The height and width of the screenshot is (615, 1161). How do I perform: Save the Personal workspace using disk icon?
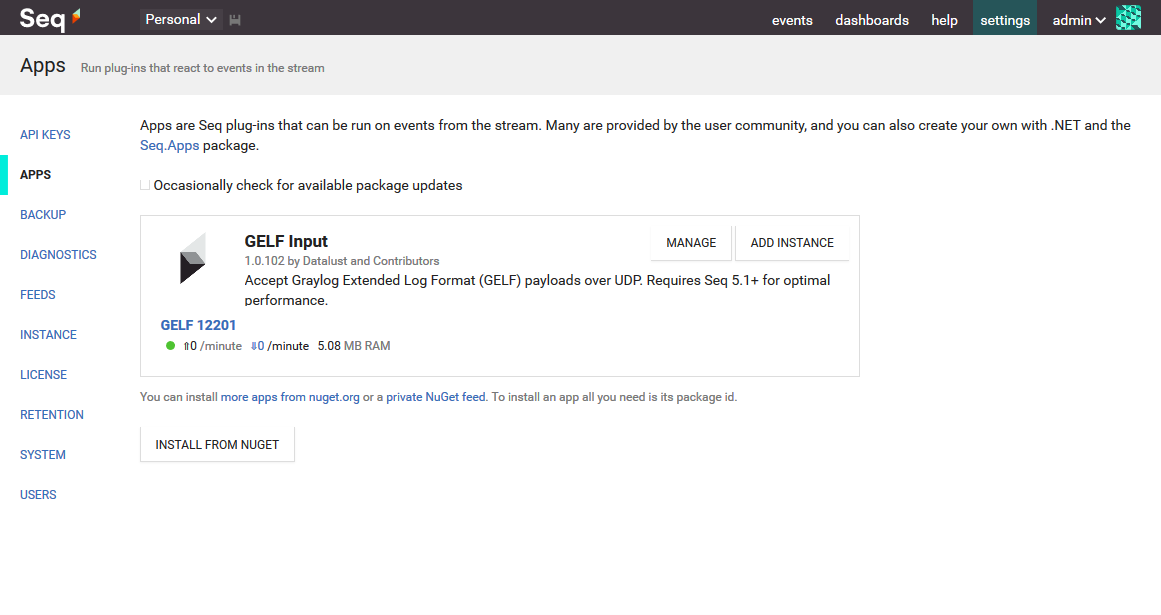(x=234, y=18)
